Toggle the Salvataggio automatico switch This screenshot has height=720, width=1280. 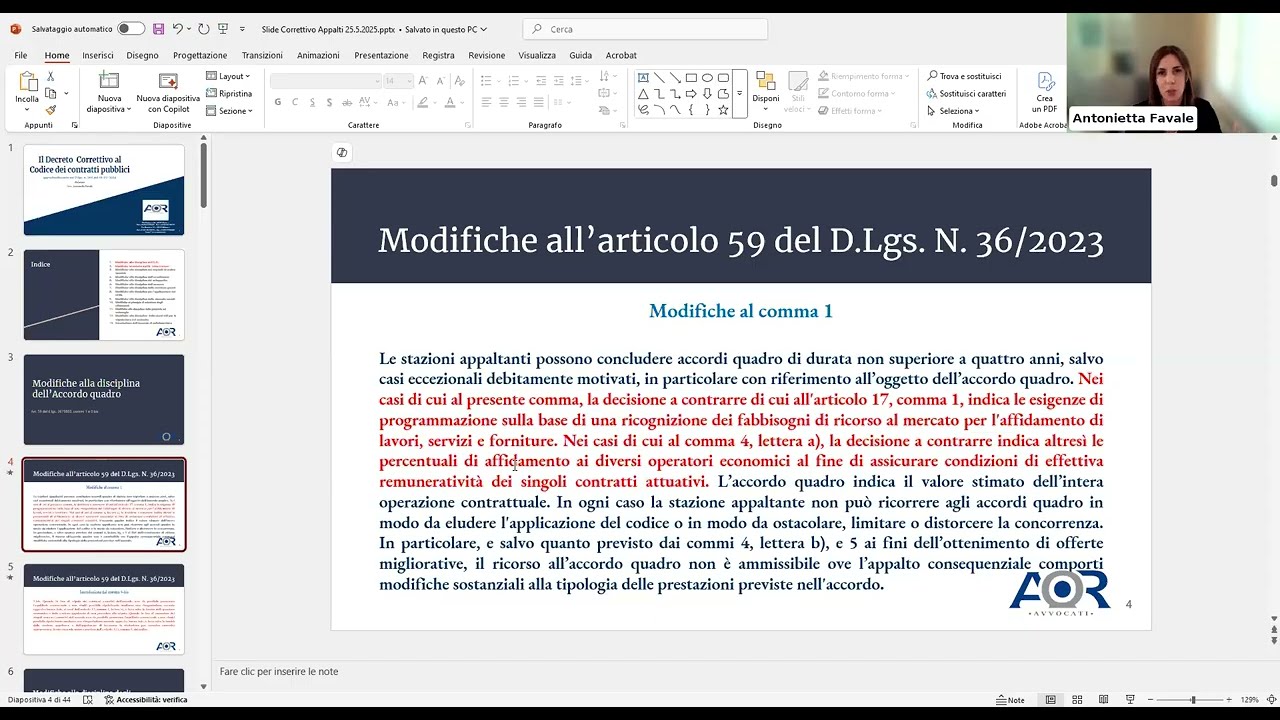tap(130, 29)
